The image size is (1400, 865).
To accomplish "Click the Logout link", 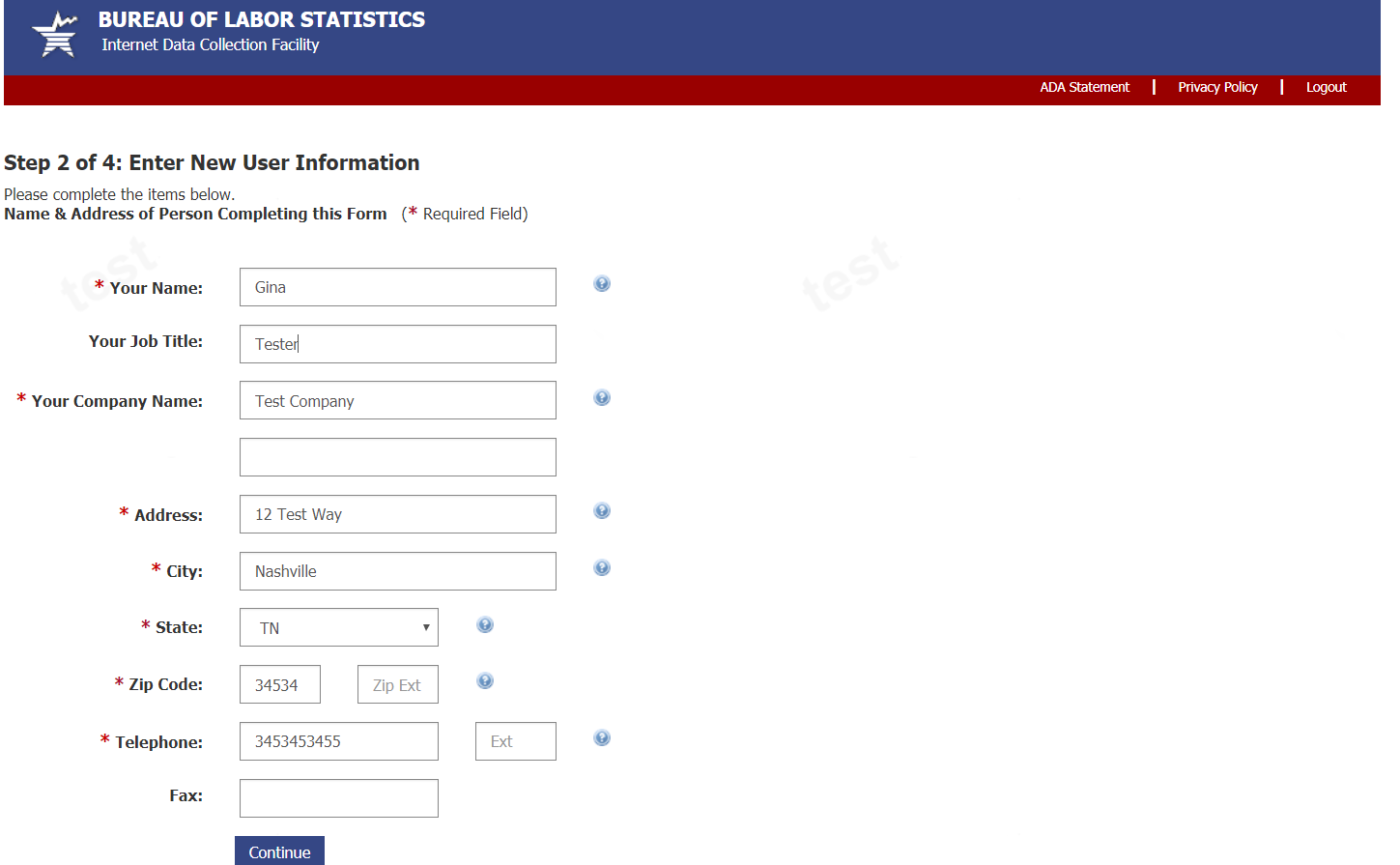I will [1326, 87].
